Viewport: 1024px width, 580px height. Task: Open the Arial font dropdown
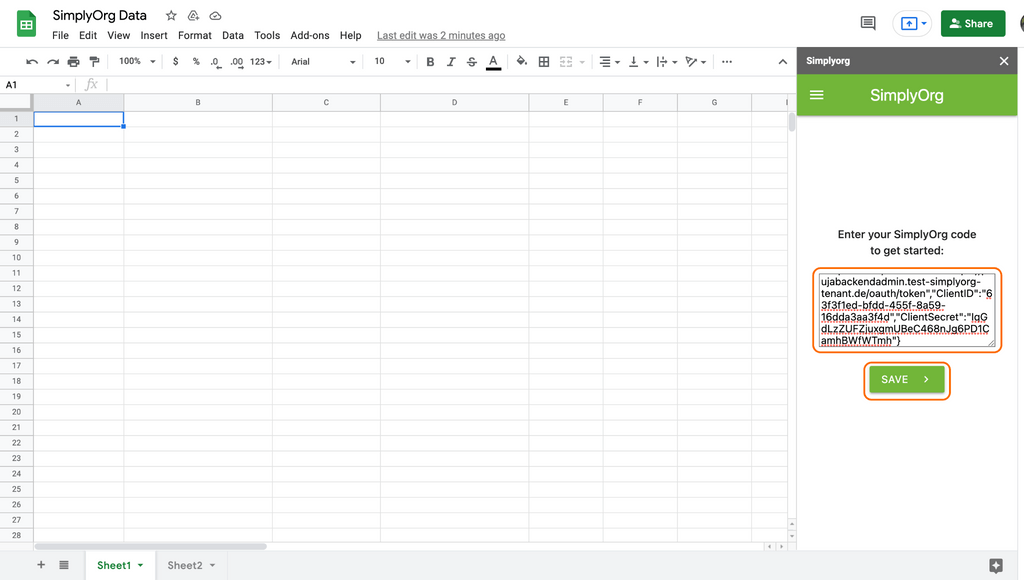click(x=323, y=61)
